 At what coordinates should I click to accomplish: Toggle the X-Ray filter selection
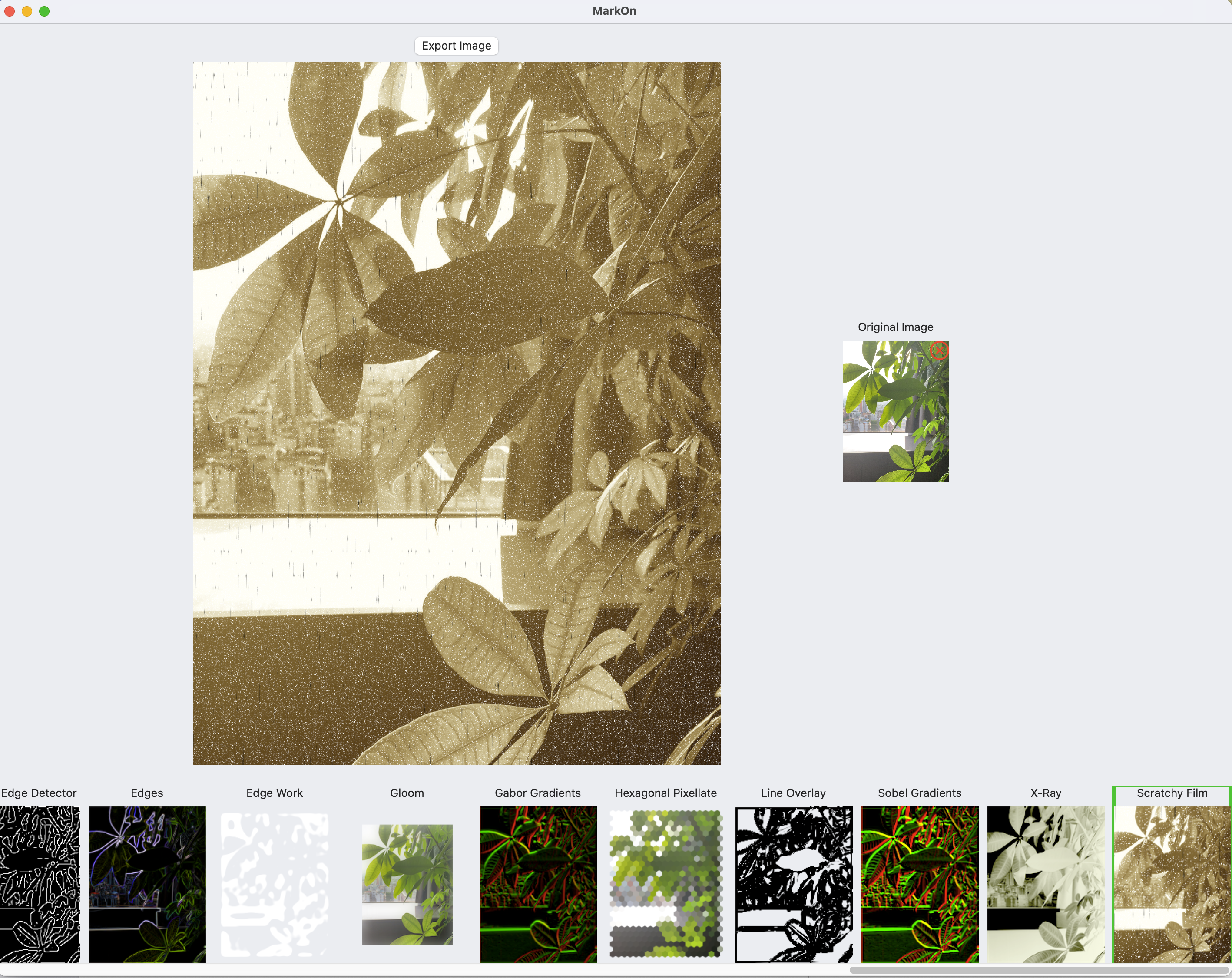point(1043,879)
